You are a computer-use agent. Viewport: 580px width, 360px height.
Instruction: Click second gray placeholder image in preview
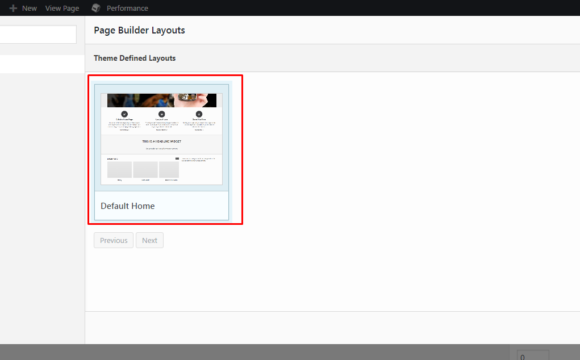[x=145, y=169]
